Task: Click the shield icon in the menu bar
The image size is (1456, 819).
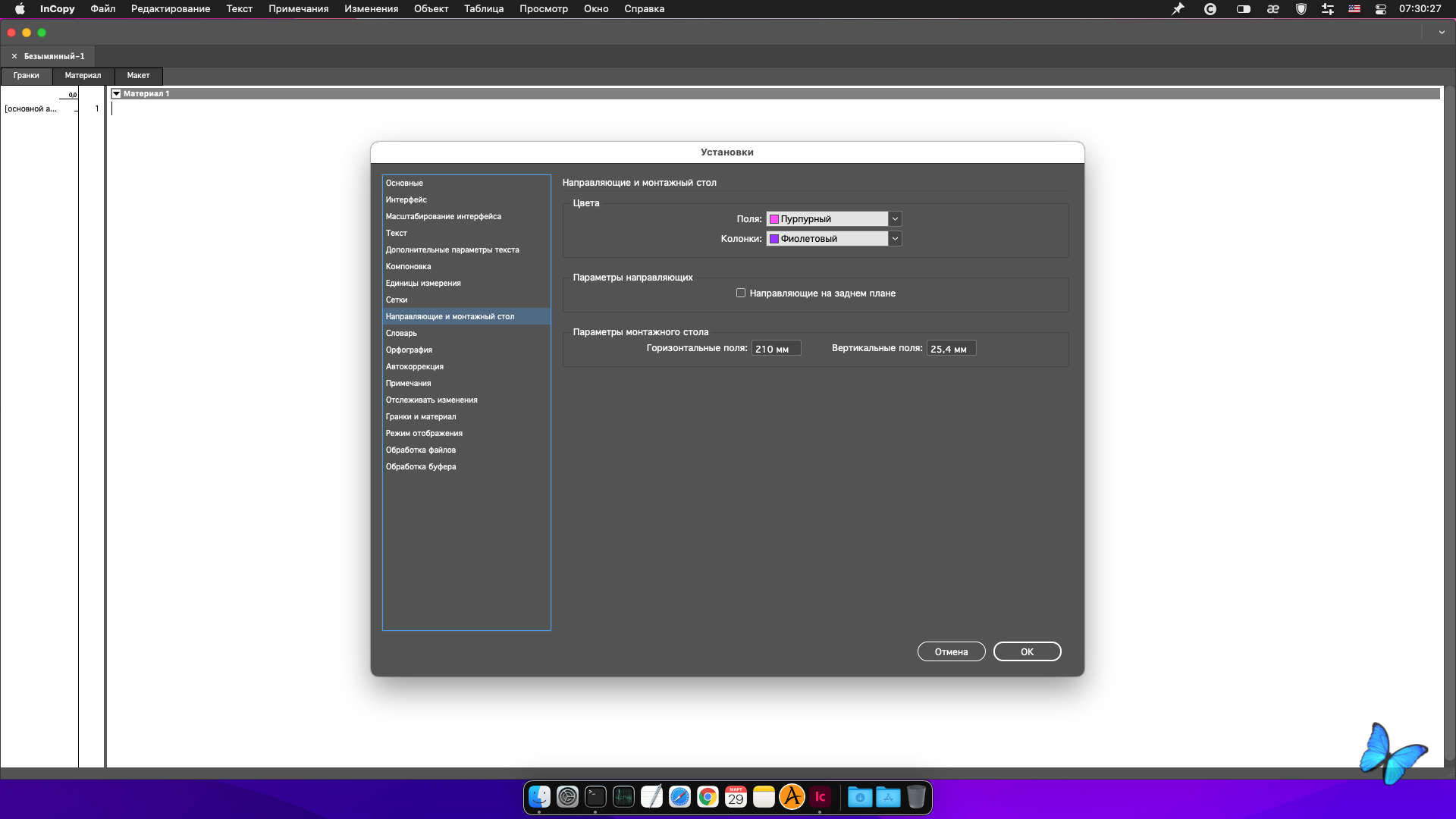Action: pos(1301,9)
